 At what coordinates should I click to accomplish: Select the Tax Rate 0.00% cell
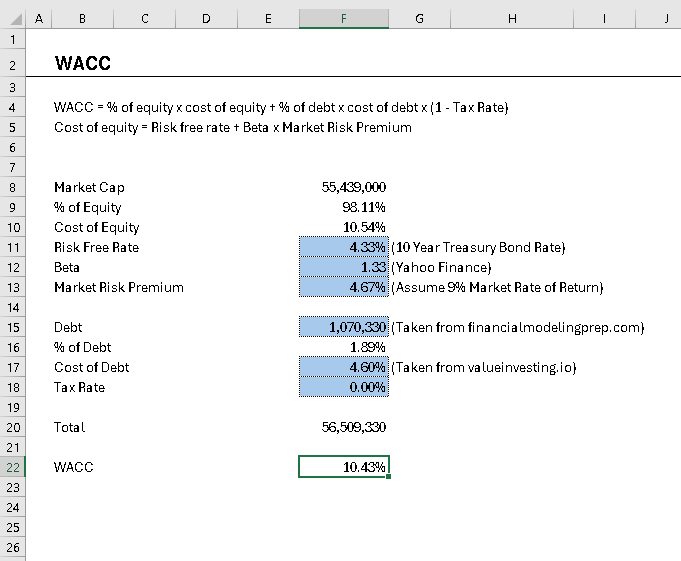pos(344,387)
